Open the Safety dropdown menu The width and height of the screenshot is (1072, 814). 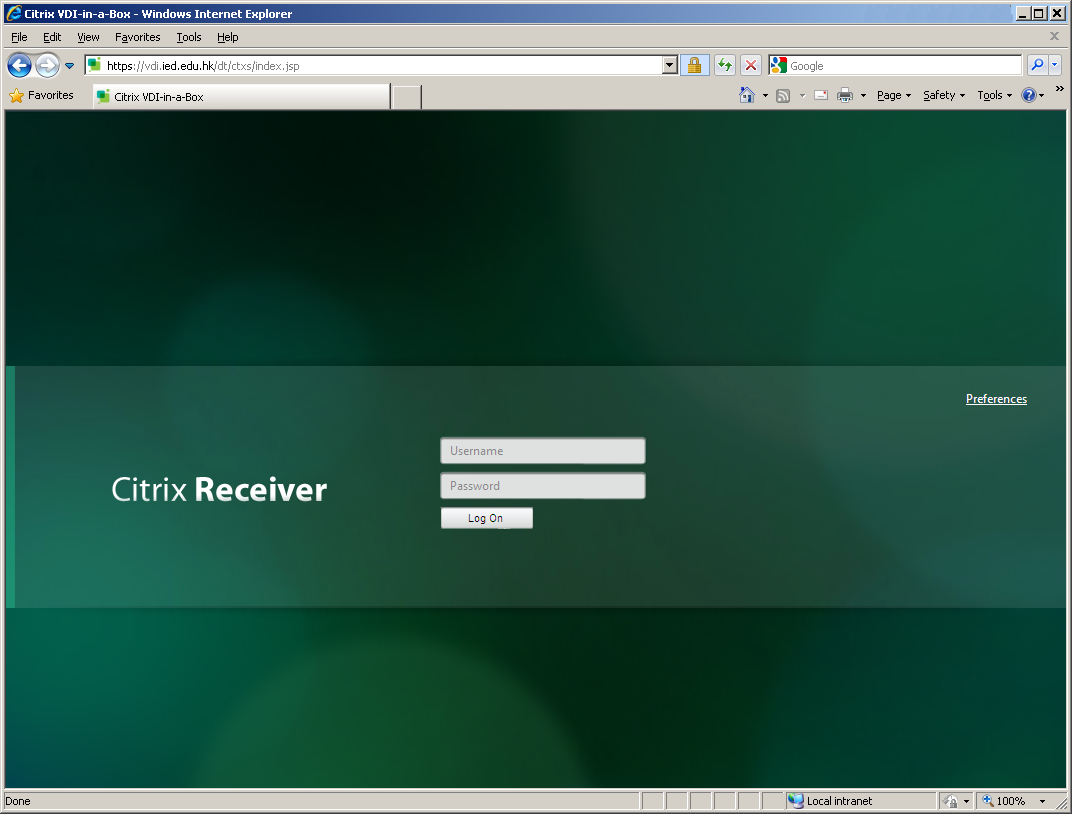tap(943, 96)
